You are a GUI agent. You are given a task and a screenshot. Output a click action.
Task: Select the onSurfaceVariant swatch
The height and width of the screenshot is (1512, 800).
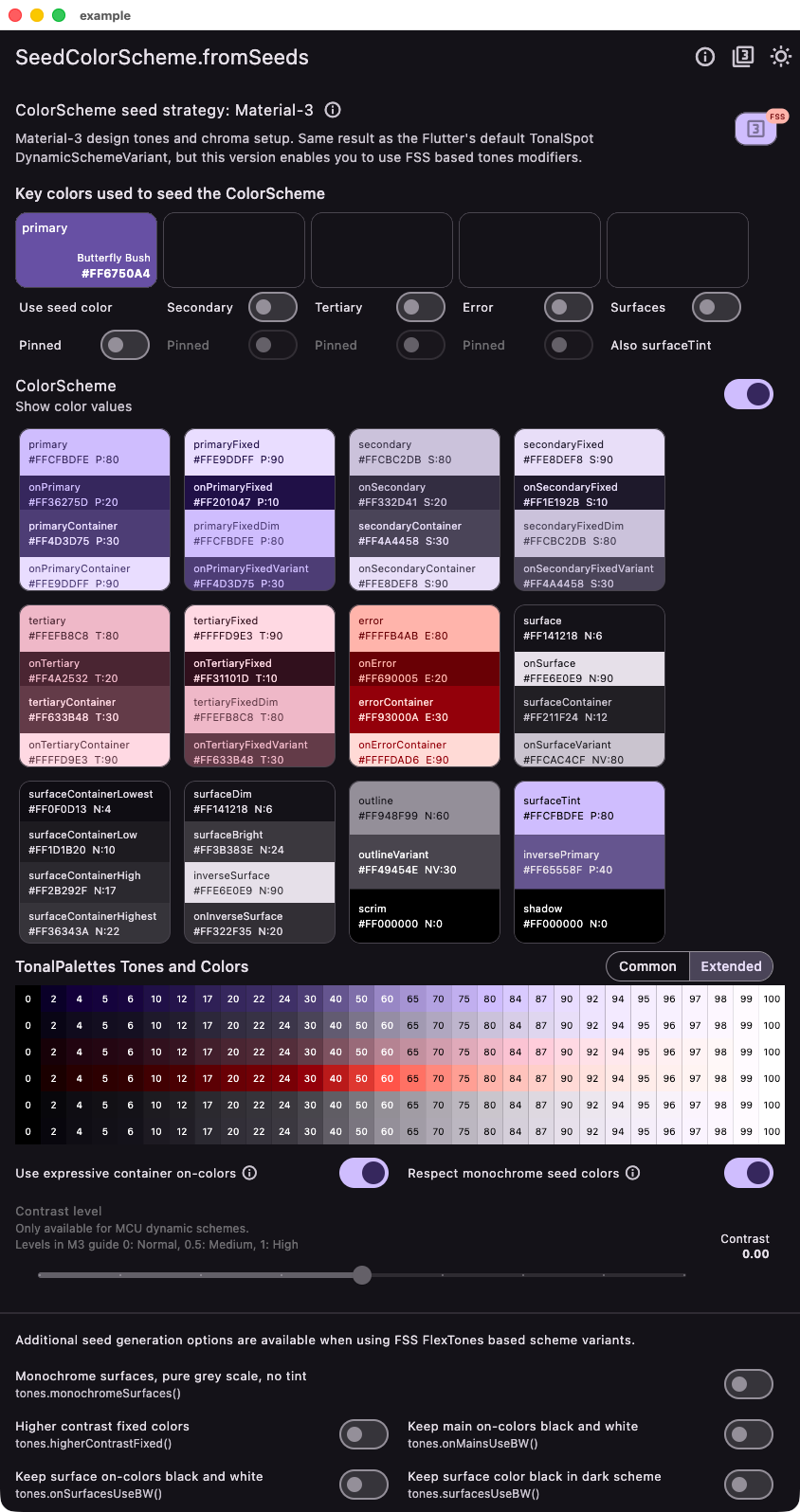pos(590,750)
